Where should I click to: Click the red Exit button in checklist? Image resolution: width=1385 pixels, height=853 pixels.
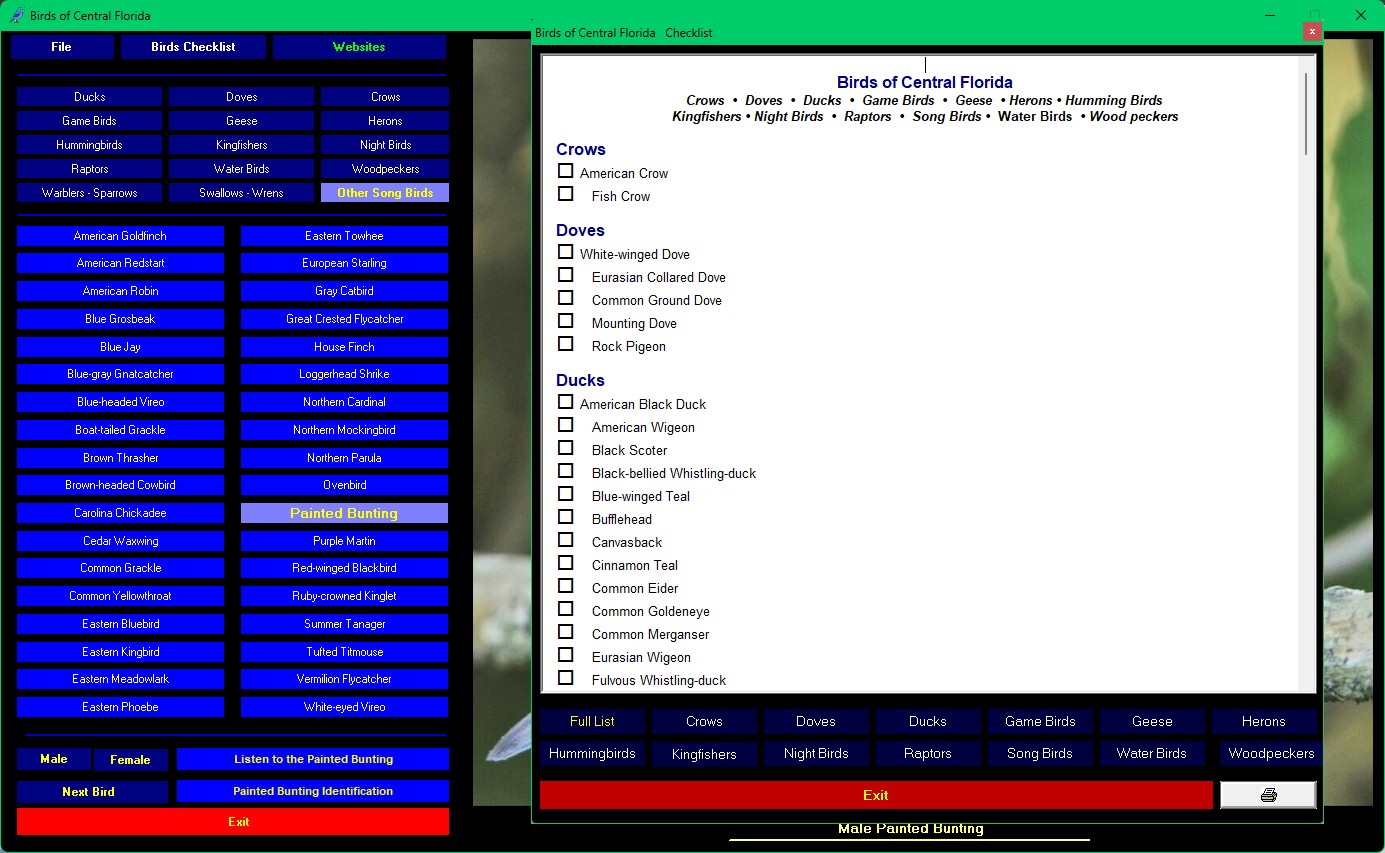point(875,795)
